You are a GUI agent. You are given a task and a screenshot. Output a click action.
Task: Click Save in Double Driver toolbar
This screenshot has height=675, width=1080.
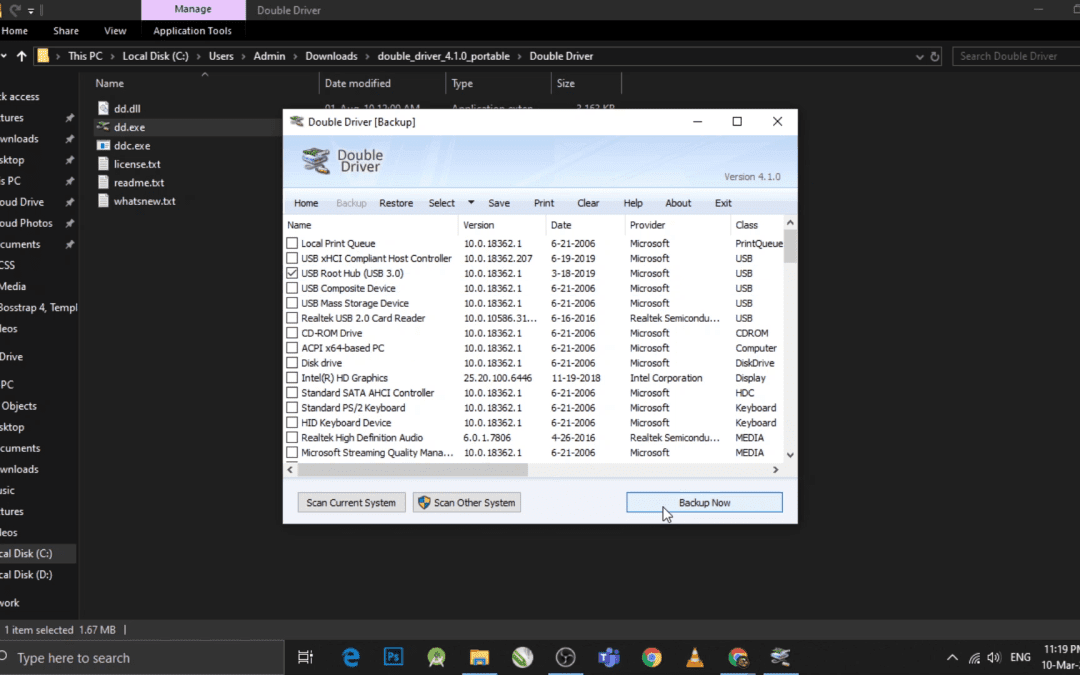point(499,203)
